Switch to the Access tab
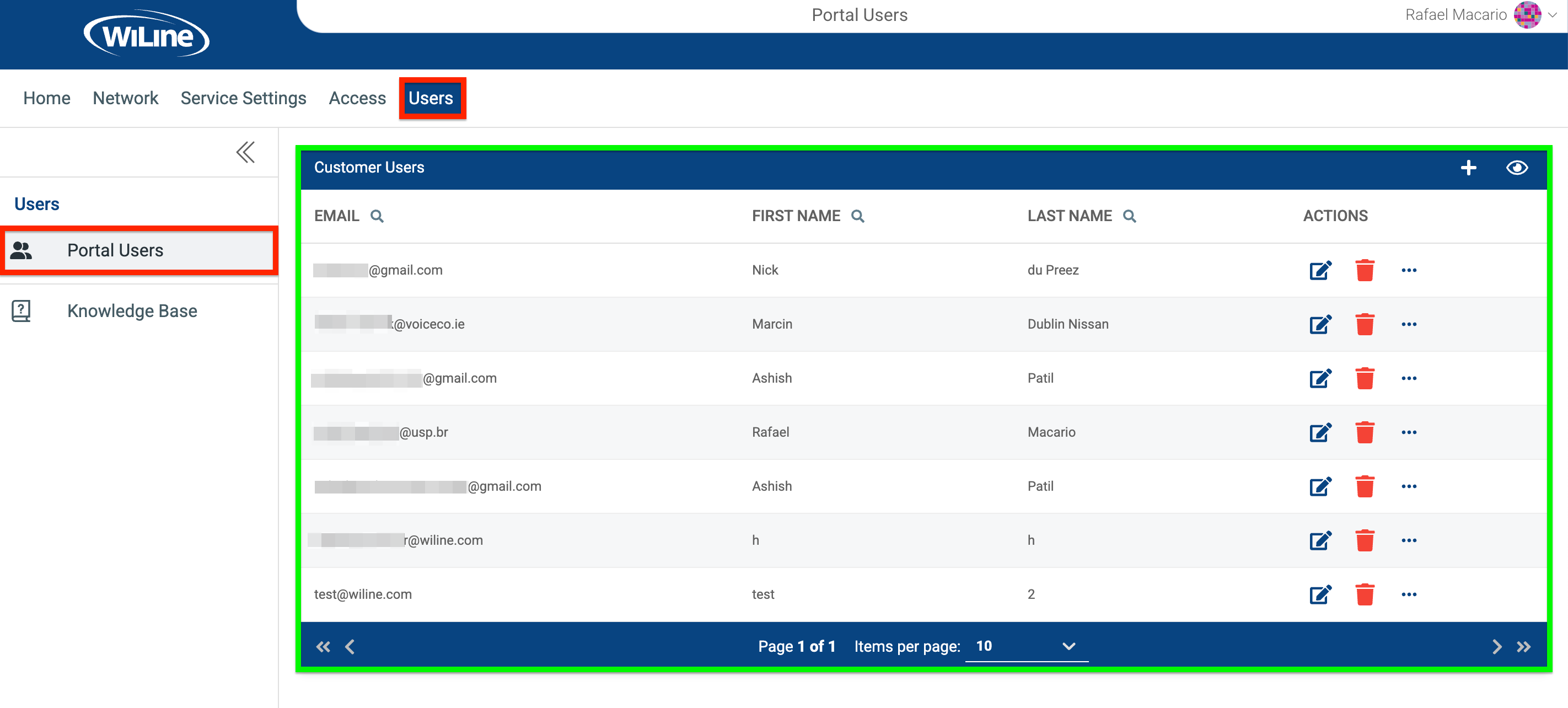The height and width of the screenshot is (708, 1568). coord(357,98)
